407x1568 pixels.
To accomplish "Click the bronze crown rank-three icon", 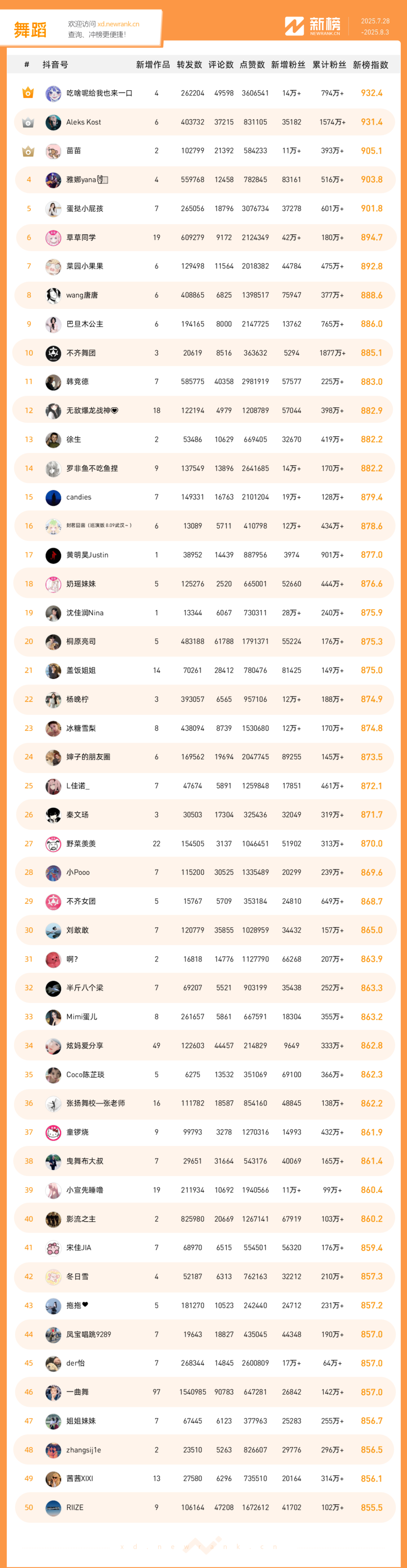I will pos(28,151).
